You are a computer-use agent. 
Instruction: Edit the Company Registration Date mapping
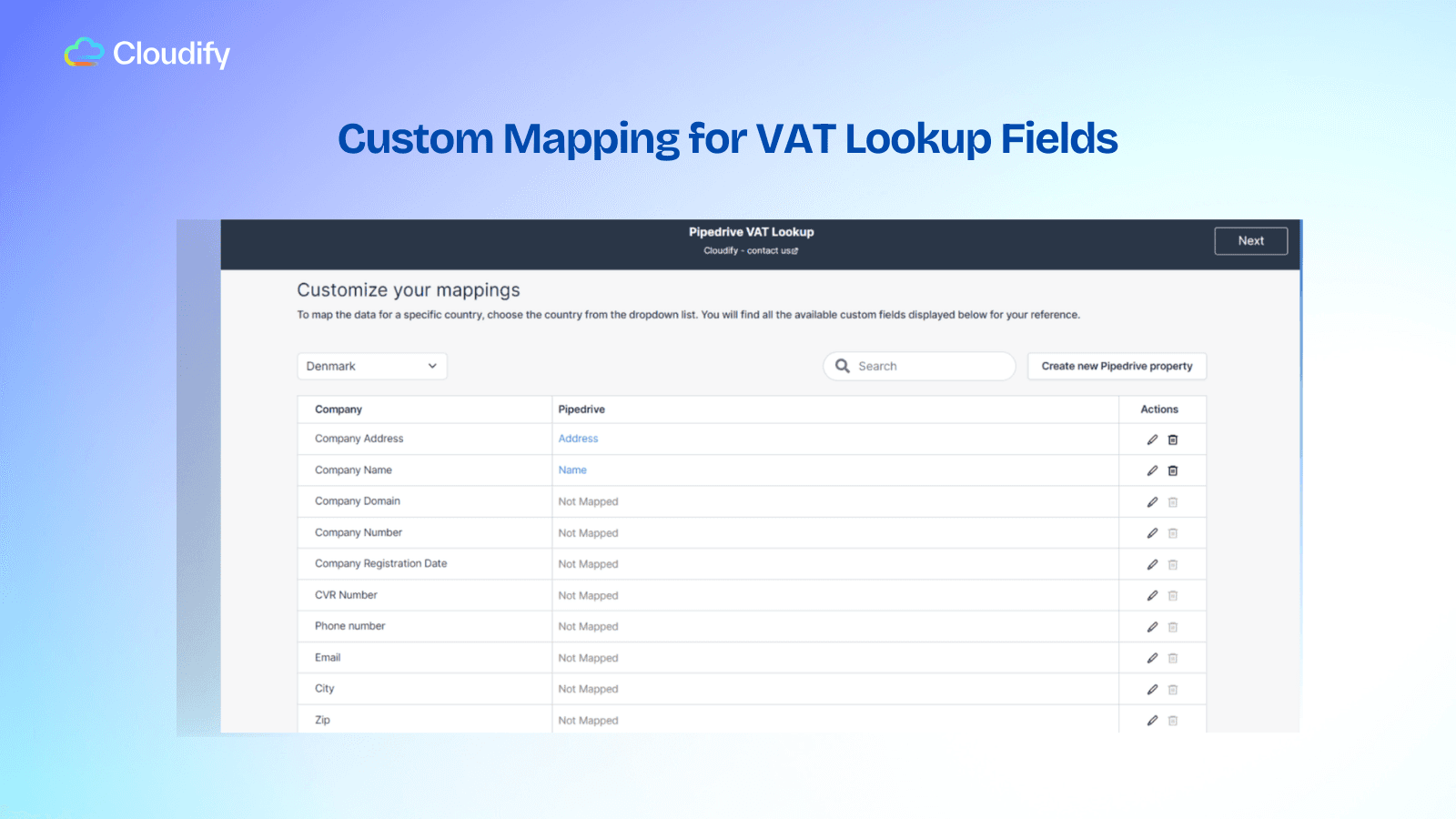point(1152,564)
